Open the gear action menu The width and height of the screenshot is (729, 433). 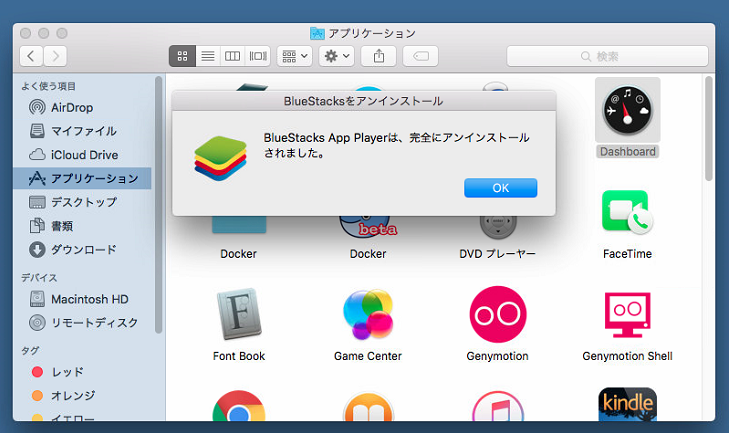click(337, 56)
